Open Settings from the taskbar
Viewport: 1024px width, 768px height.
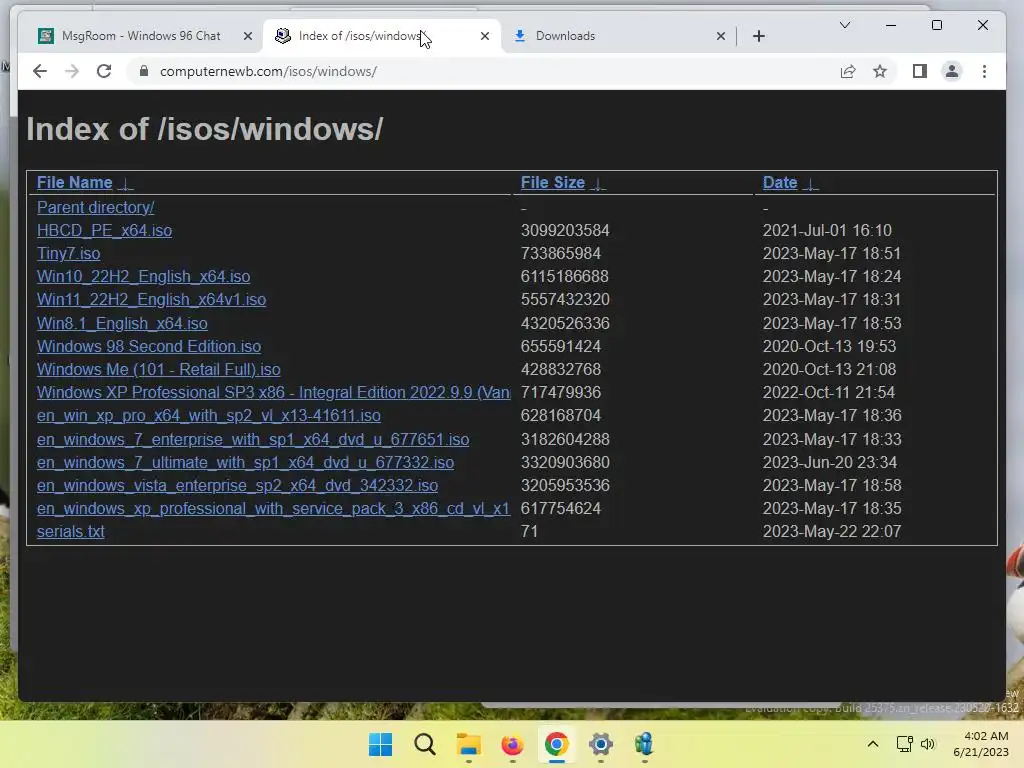(600, 744)
